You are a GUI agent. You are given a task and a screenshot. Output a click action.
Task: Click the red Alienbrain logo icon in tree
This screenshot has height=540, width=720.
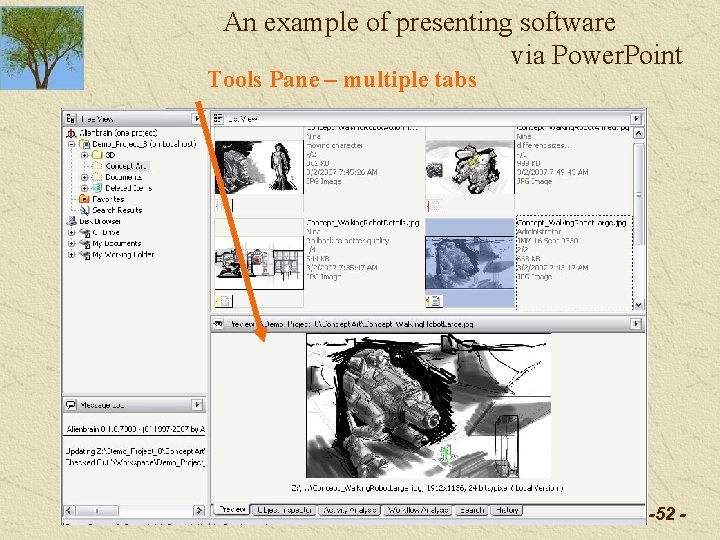click(71, 133)
